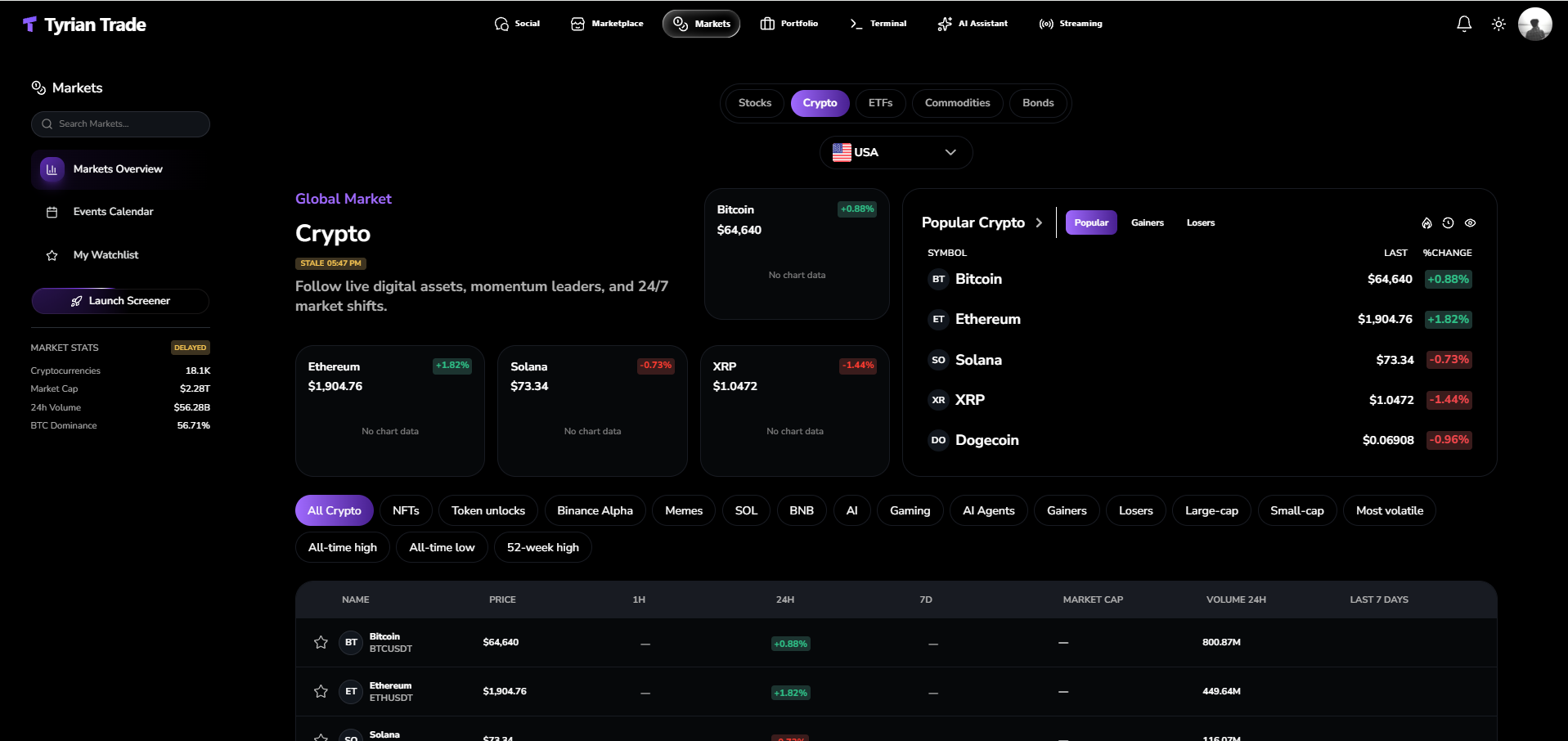Click the DO icon beside Dogecoin
This screenshot has width=1568, height=741.
tap(938, 440)
